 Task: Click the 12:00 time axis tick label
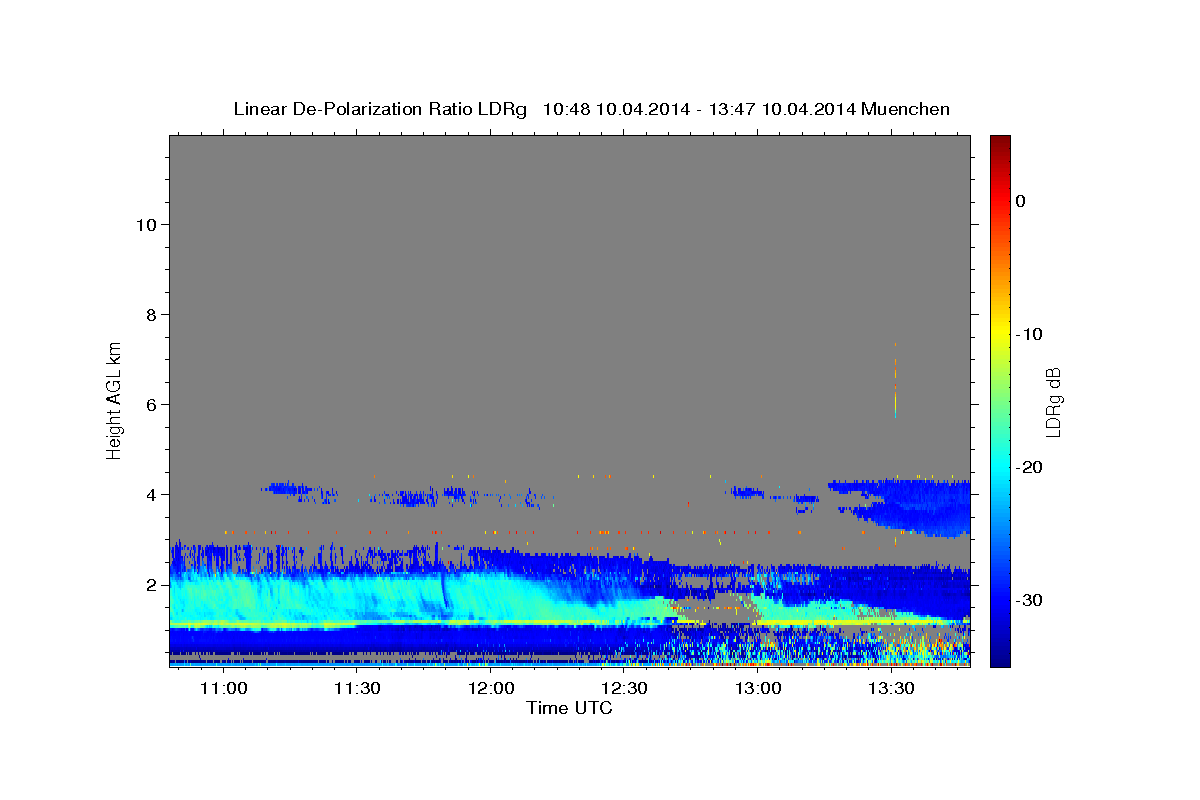click(x=491, y=688)
